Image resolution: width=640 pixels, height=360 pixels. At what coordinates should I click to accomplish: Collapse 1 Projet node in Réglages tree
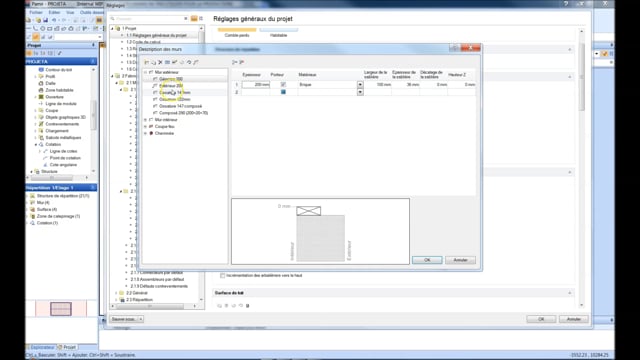point(113,29)
